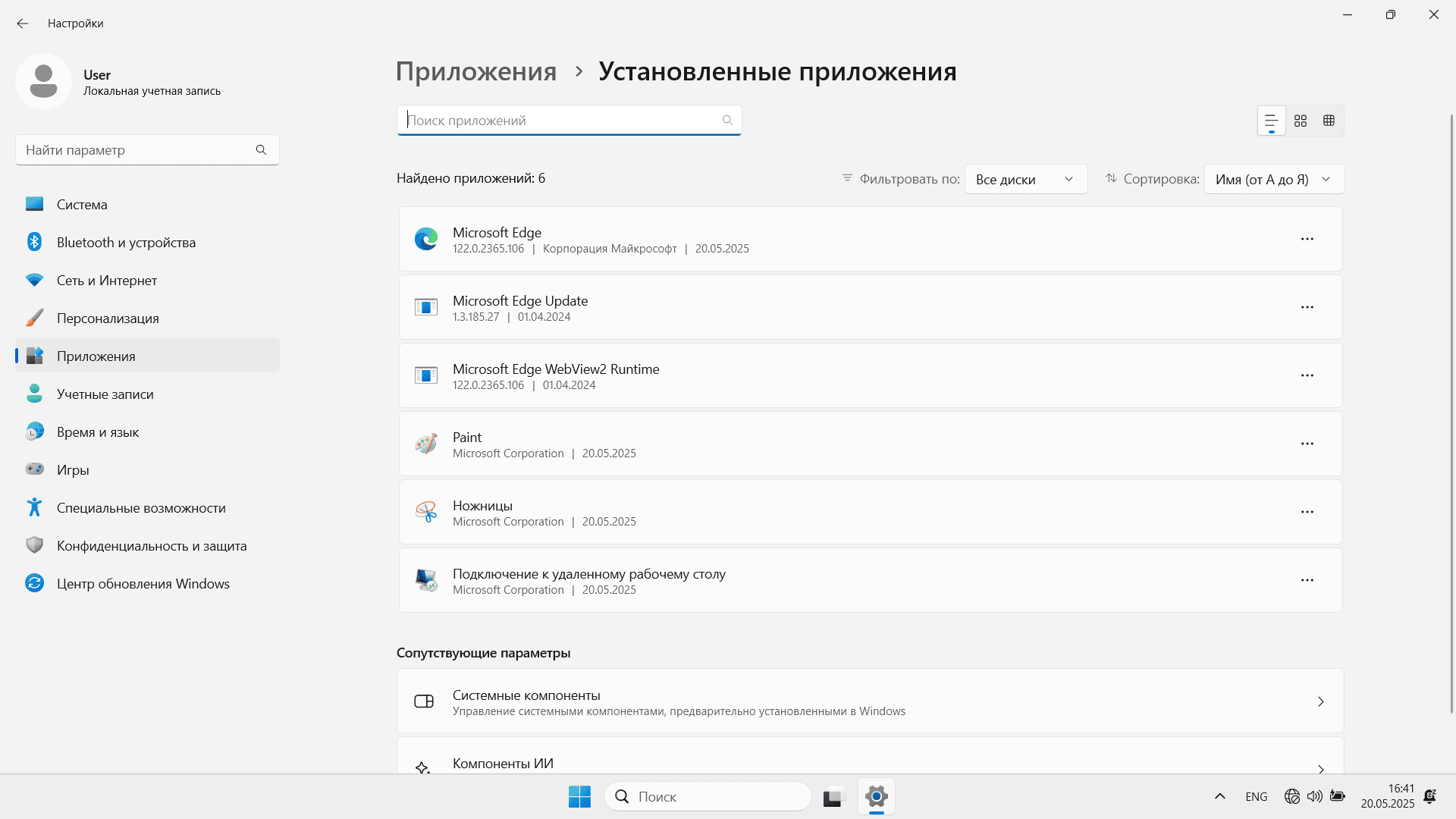Screen dimensions: 1456x819
Task: Expand Системные компоненты chevron
Action: coord(1321,701)
